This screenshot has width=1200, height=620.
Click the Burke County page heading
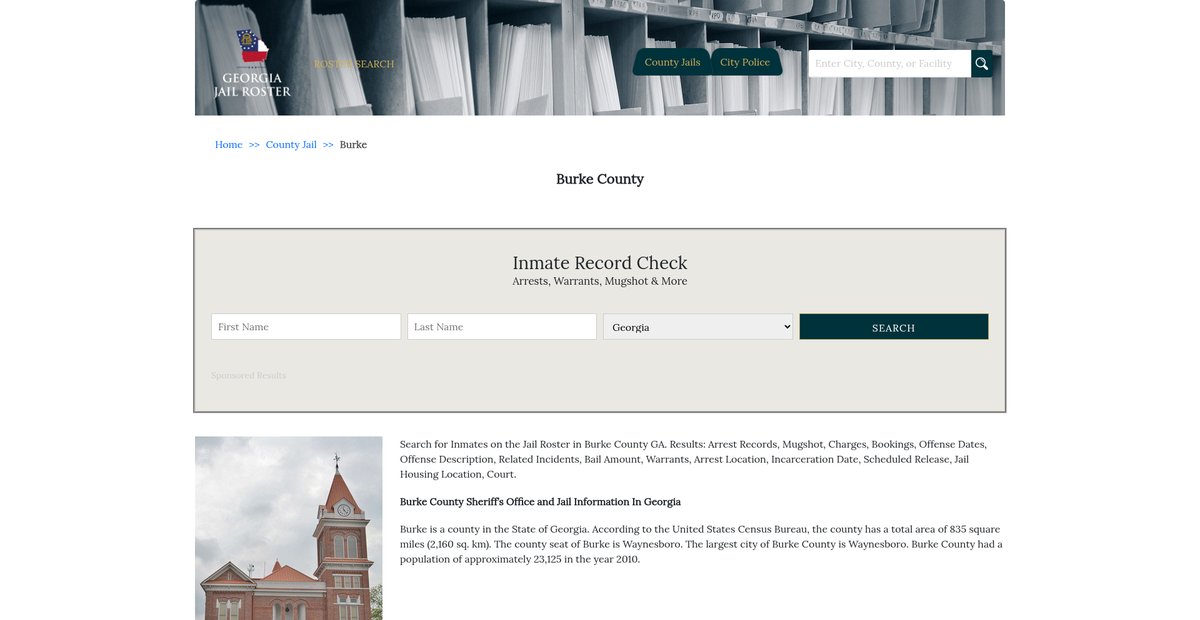(x=600, y=179)
